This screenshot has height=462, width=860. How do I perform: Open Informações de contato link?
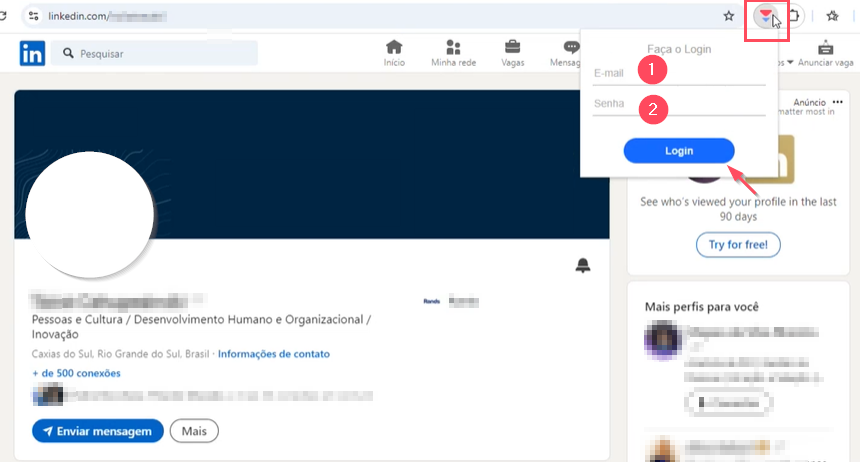tap(274, 354)
